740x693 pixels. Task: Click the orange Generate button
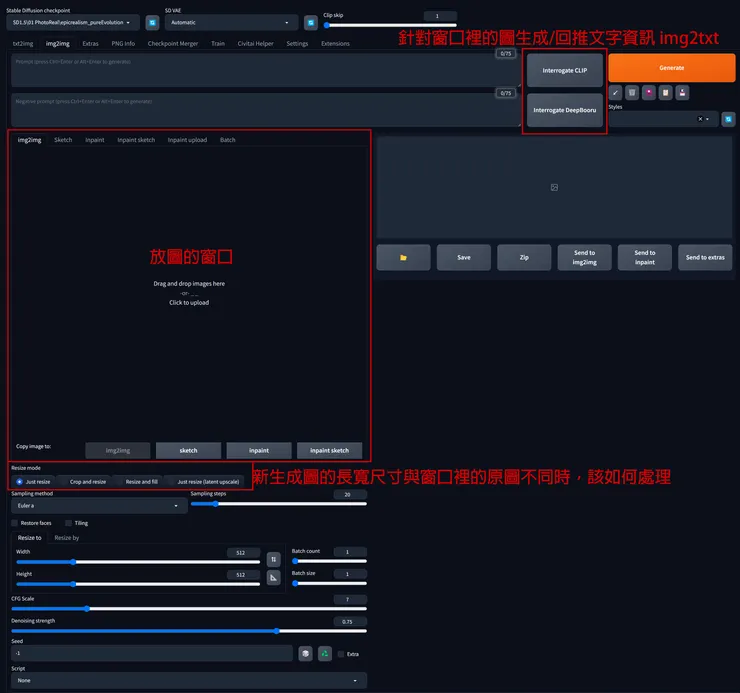(x=672, y=68)
